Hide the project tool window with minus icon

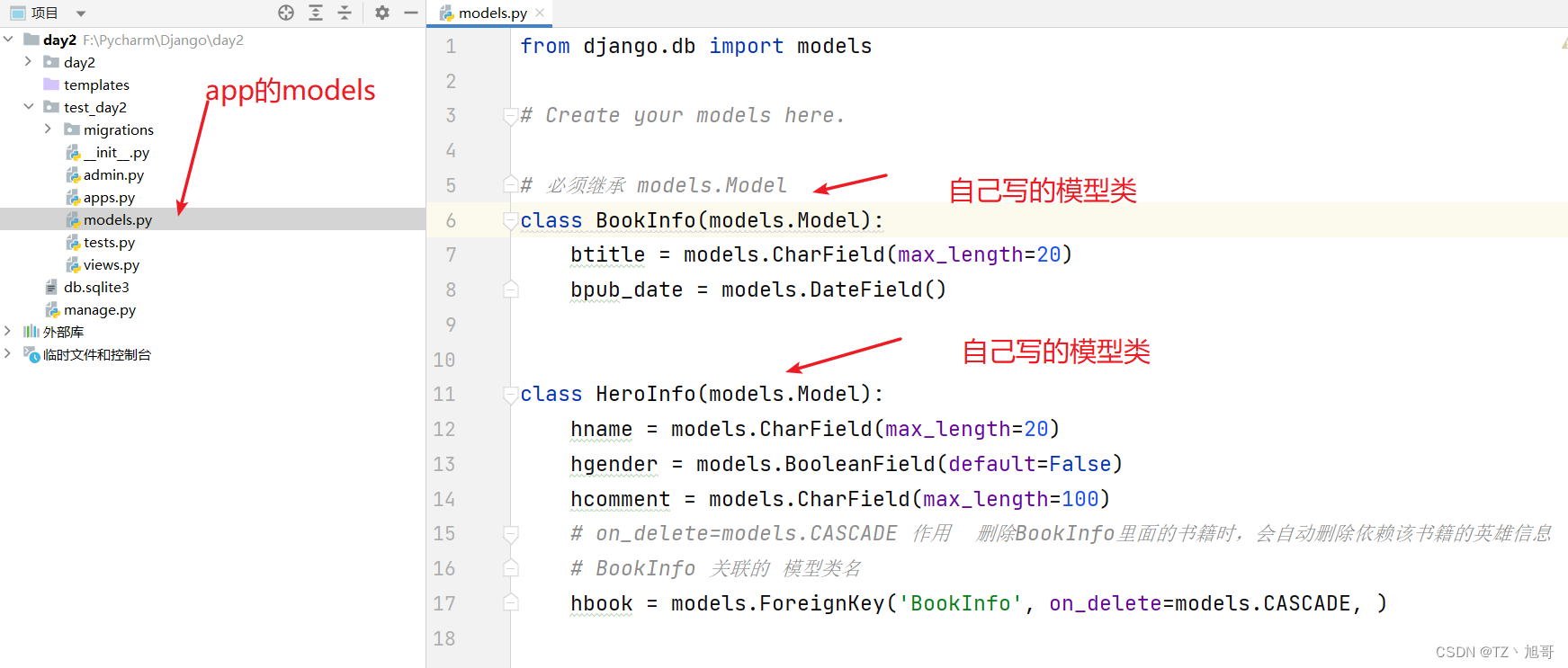click(411, 13)
